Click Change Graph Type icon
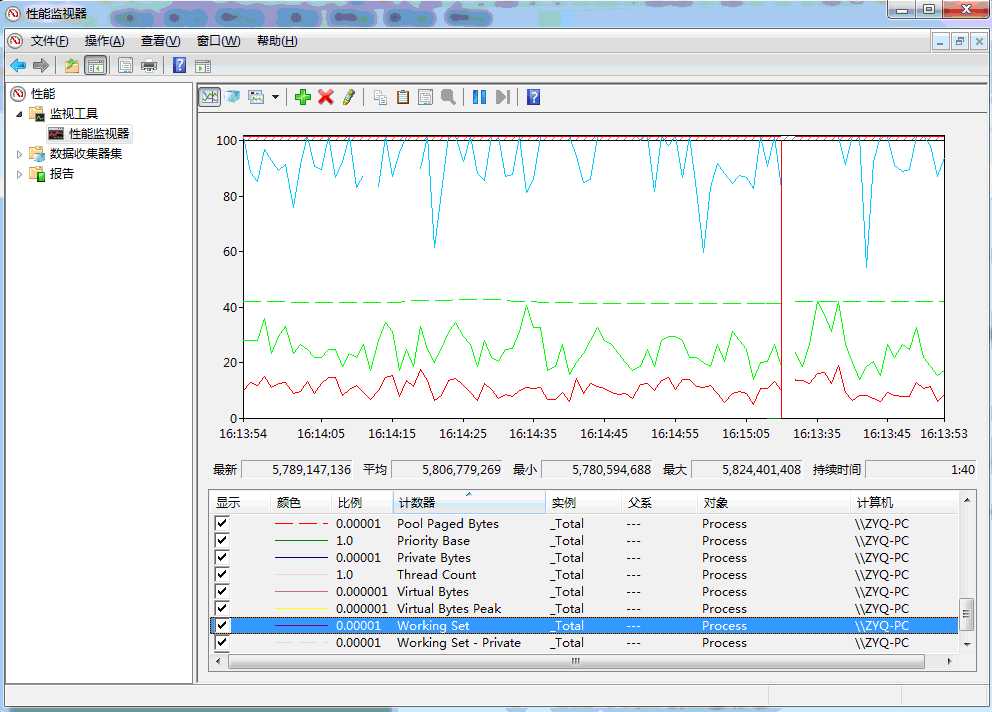992x712 pixels. (256, 97)
